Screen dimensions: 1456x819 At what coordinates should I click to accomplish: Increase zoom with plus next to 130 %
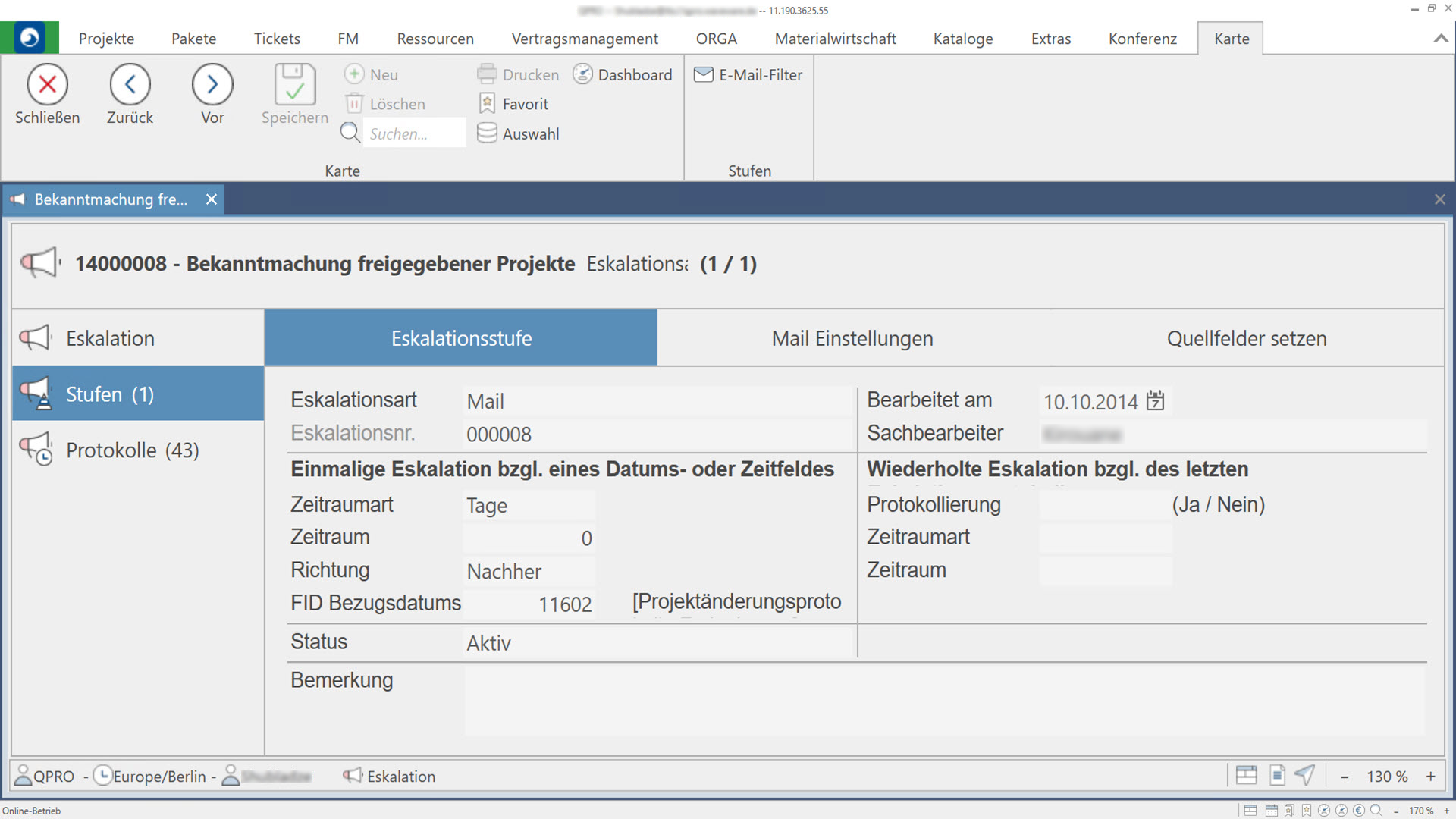(x=1430, y=777)
